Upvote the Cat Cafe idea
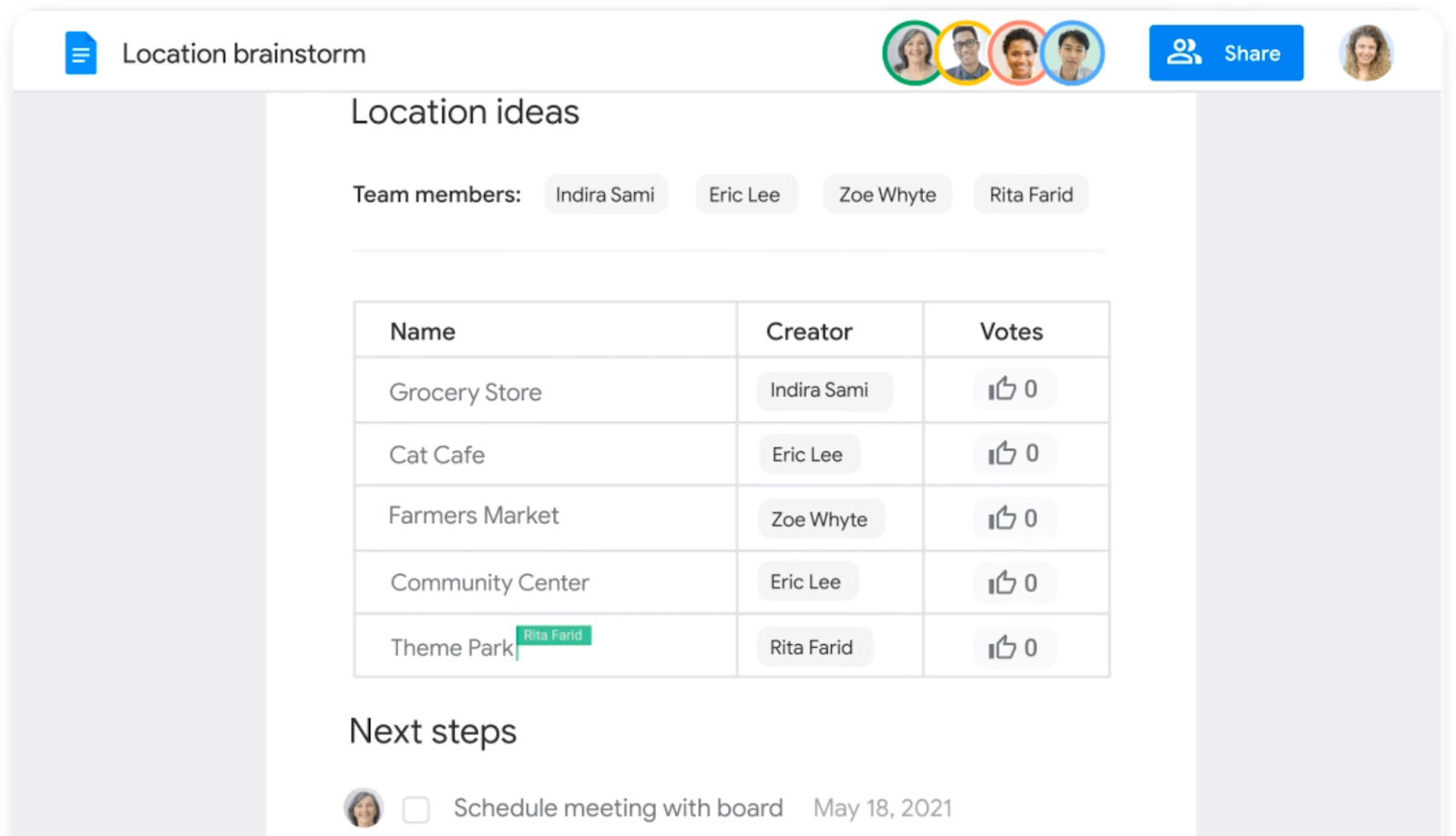The height and width of the screenshot is (836, 1456). pyautogui.click(x=1013, y=454)
